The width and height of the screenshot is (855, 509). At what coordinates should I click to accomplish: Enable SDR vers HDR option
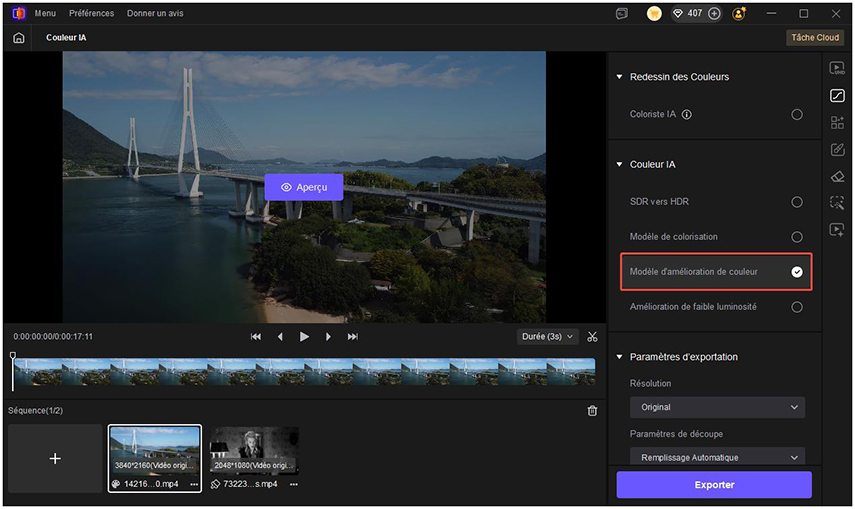(796, 202)
